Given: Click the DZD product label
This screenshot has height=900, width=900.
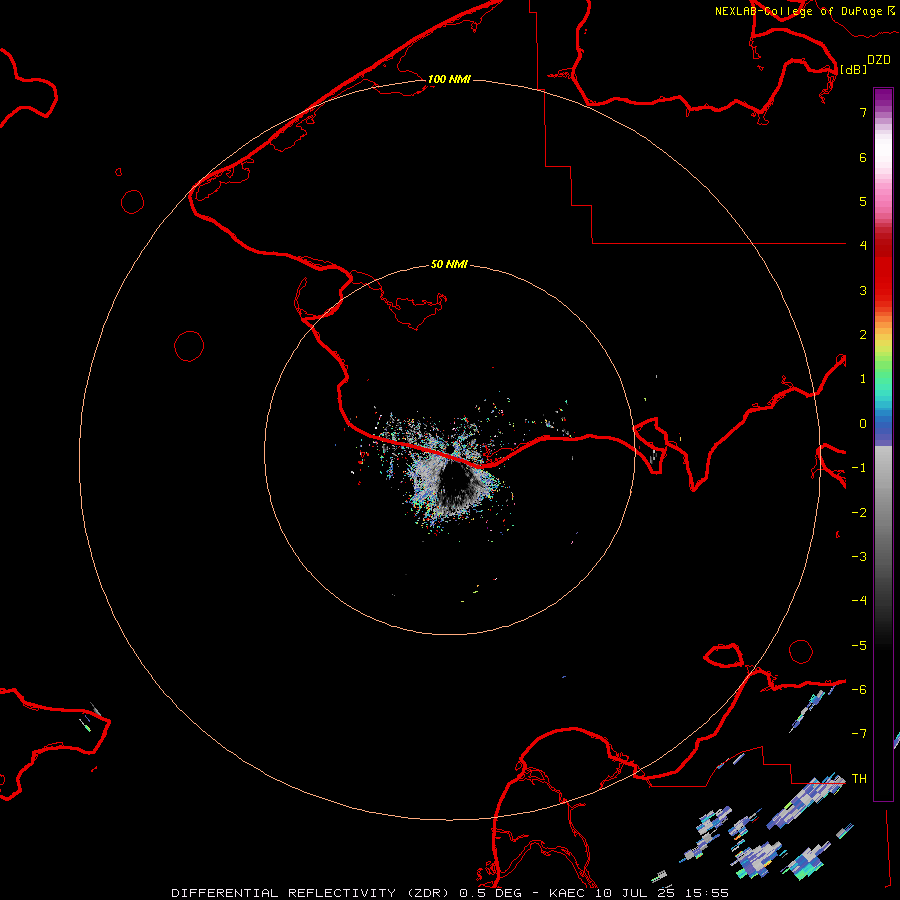Looking at the screenshot, I should 879,60.
